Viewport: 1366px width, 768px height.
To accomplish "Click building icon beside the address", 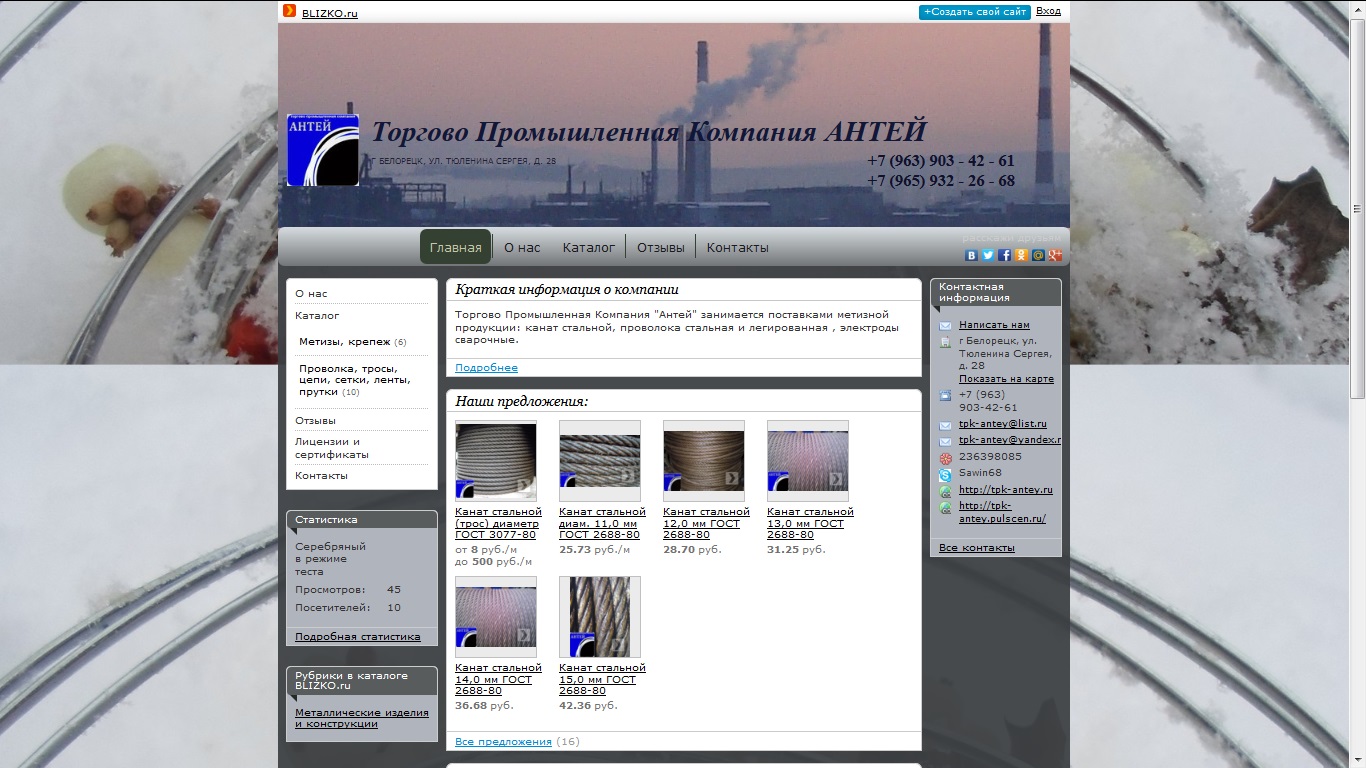I will click(x=945, y=342).
